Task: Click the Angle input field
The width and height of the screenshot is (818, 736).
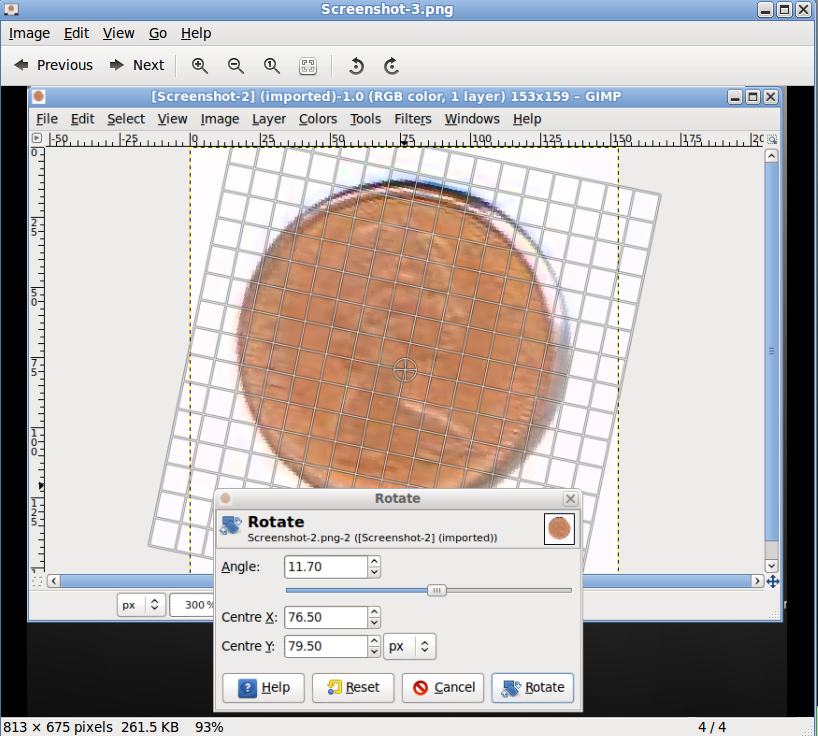Action: point(326,566)
